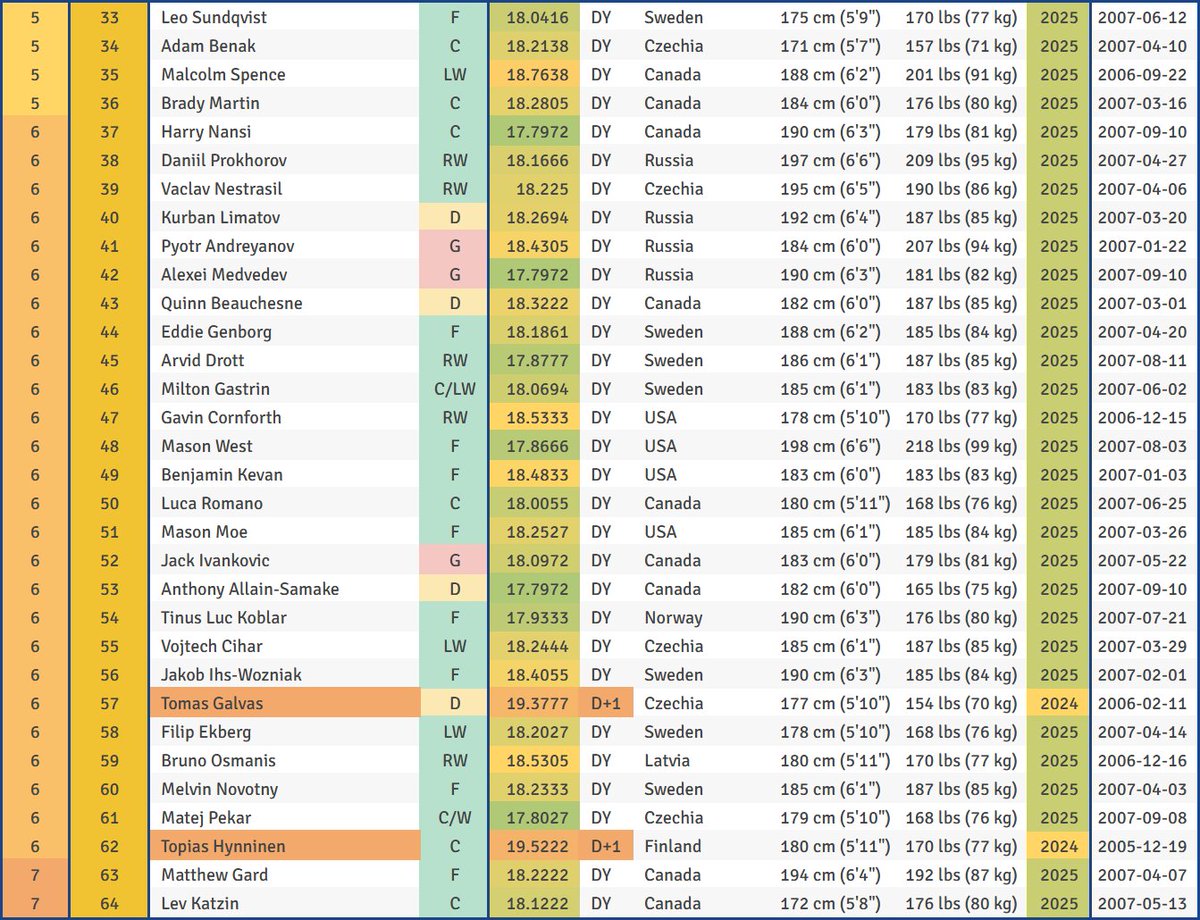Viewport: 1200px width, 920px height.
Task: Click the 2024 cell in Topias Hynninen row
Action: click(1059, 847)
